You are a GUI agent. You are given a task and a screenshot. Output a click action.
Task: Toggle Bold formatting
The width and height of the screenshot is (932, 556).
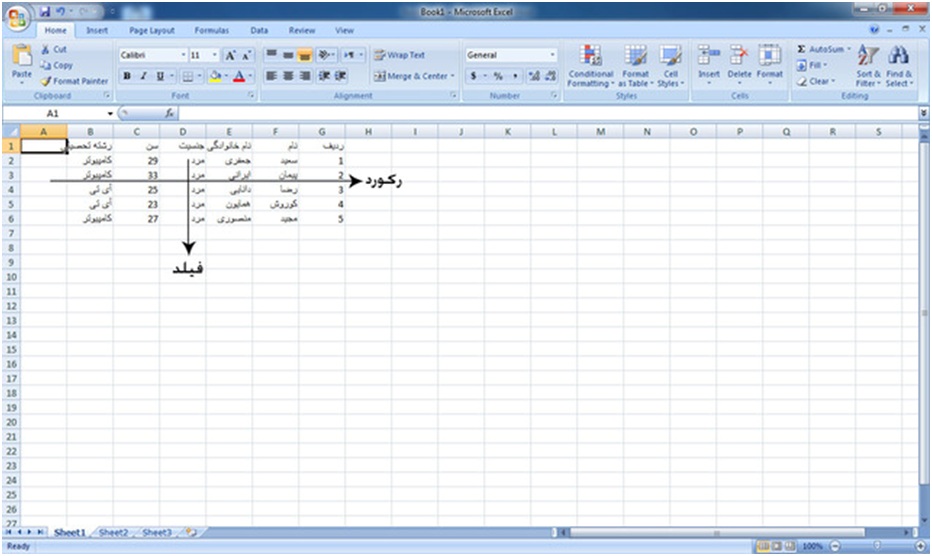point(127,76)
